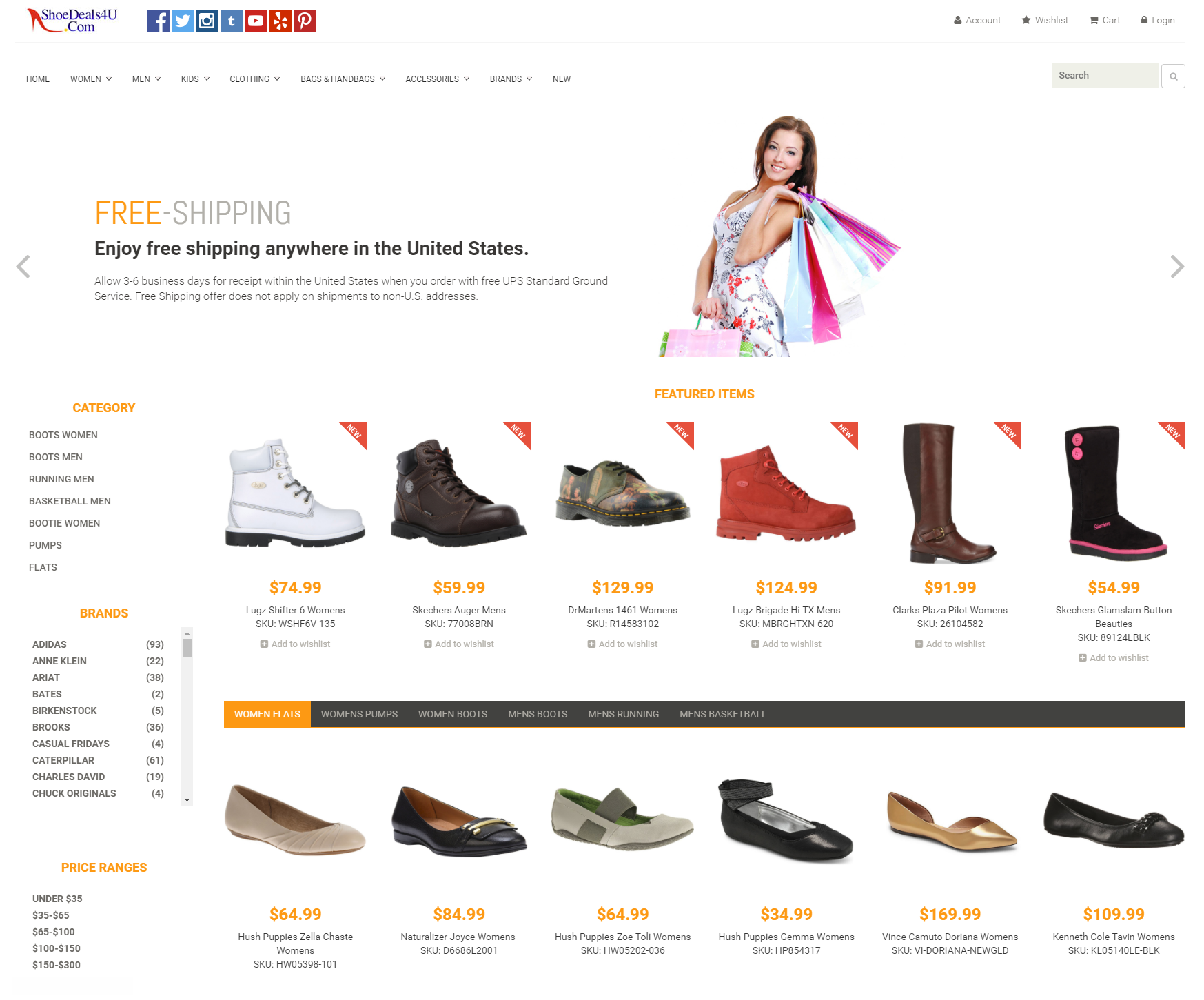Open Naturalizer Joyce Womens product title
Viewport: 1204px width, 1000px height.
458,937
